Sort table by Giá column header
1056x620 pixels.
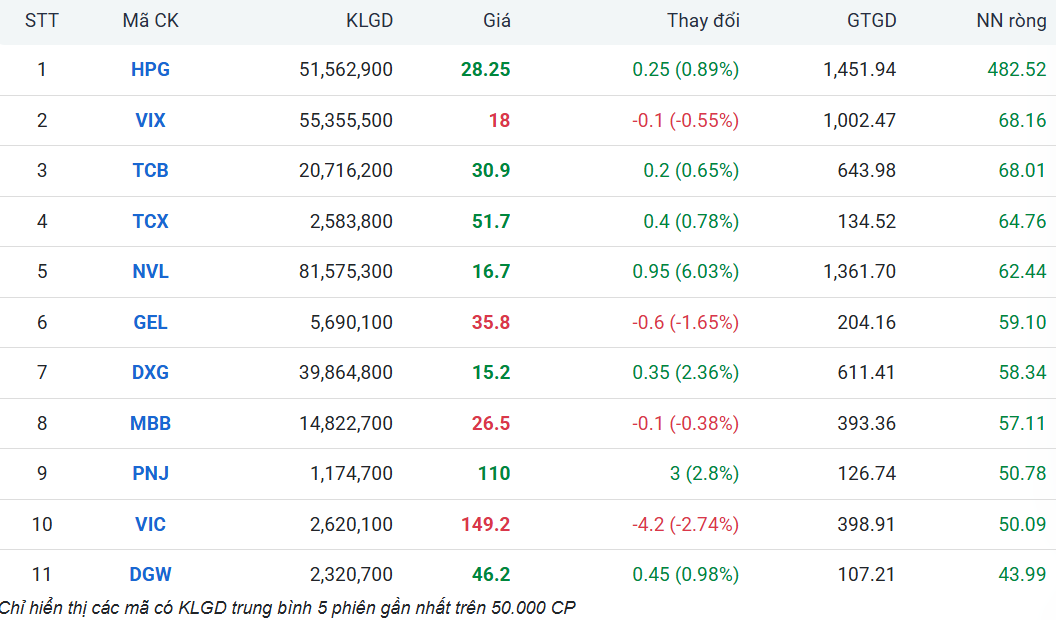[x=497, y=21]
